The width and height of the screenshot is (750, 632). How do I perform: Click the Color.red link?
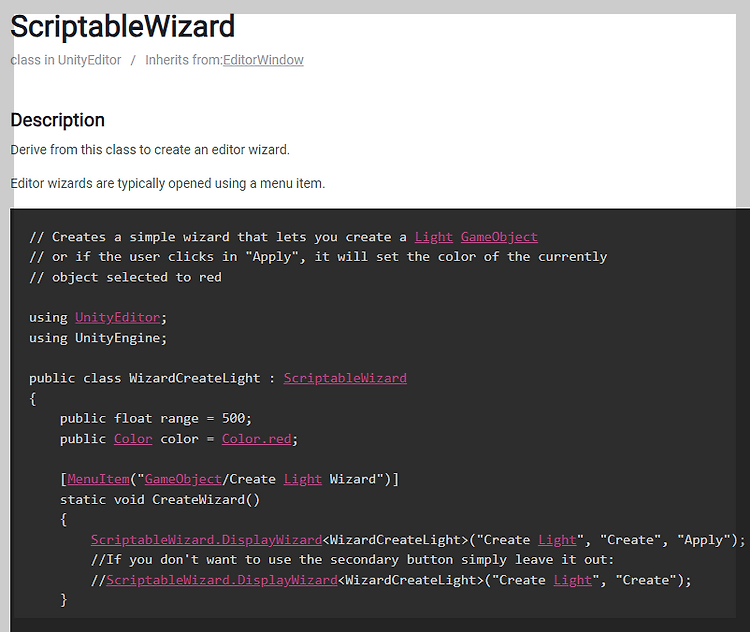click(257, 439)
